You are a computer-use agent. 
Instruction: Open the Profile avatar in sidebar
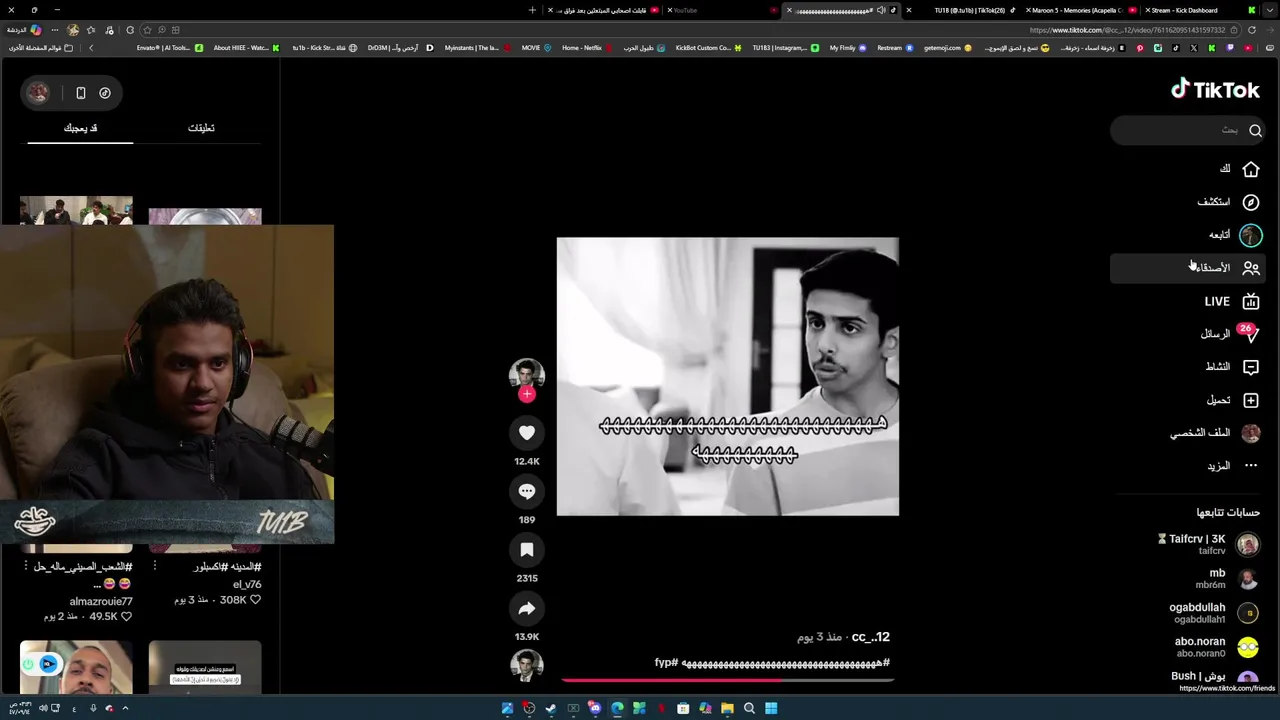1251,433
